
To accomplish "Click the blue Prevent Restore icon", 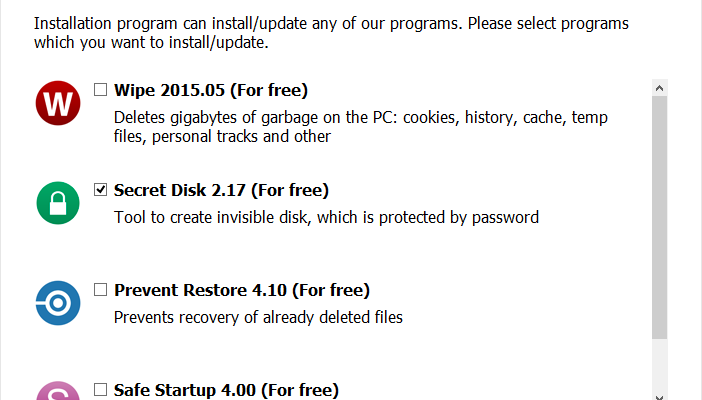I will [x=58, y=303].
